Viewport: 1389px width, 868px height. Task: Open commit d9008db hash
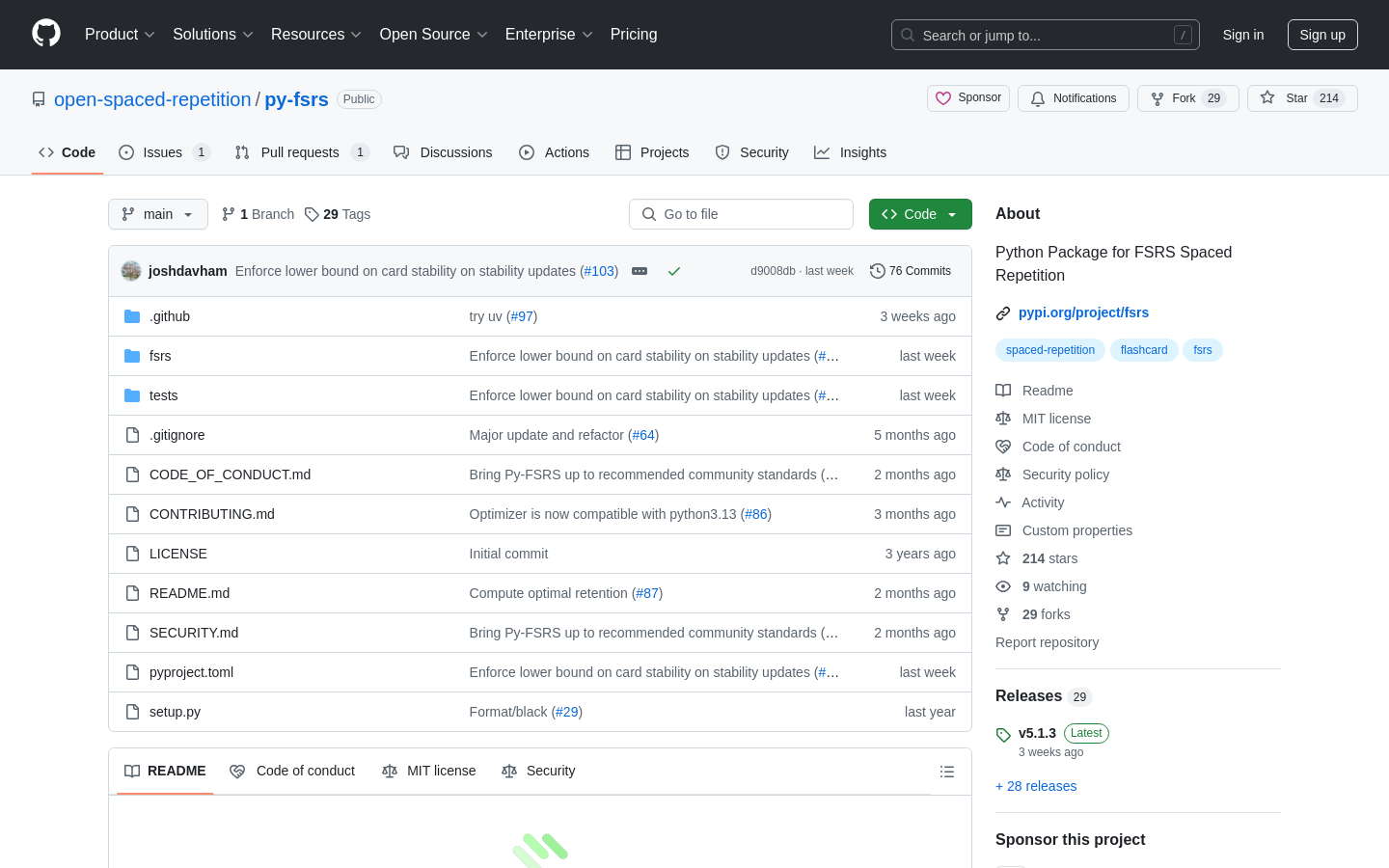[773, 271]
